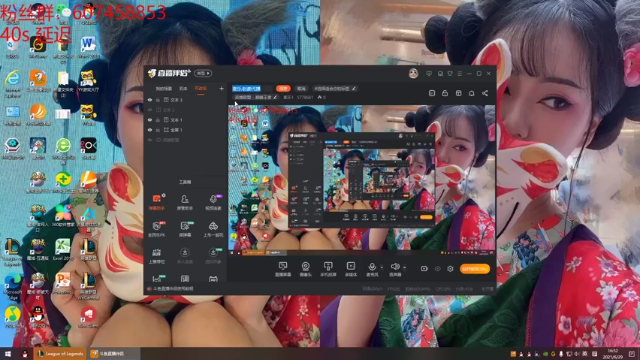640x360 pixels.
Task: Add a screen capture source in bottom bar
Action: click(283, 269)
